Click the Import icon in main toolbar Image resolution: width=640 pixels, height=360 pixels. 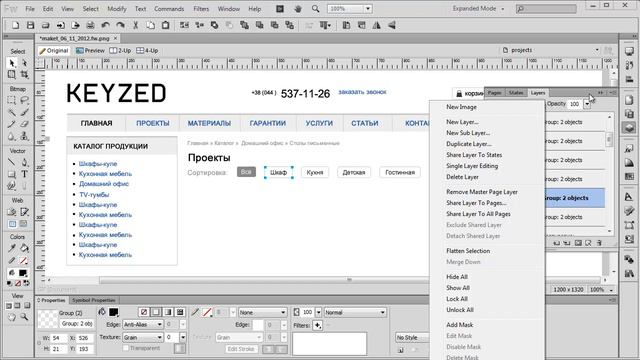(60, 25)
